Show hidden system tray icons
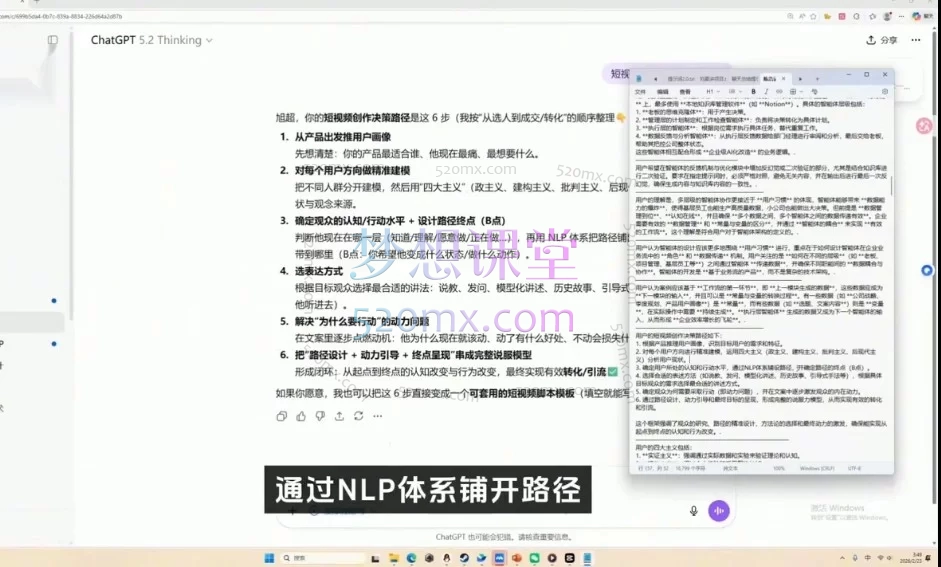Screen dimensions: 941x567 click(842, 558)
